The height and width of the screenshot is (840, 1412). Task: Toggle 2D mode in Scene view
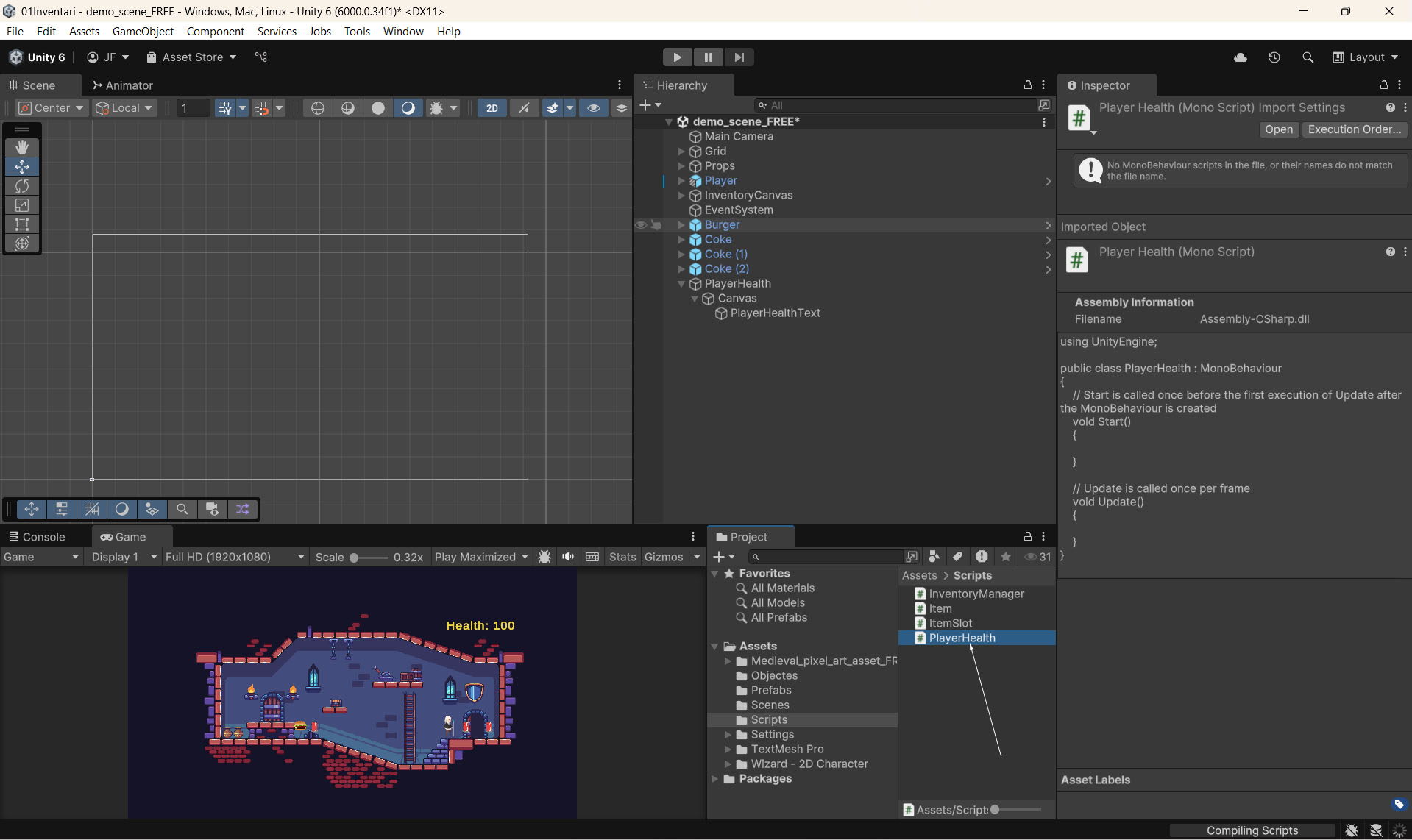tap(492, 108)
